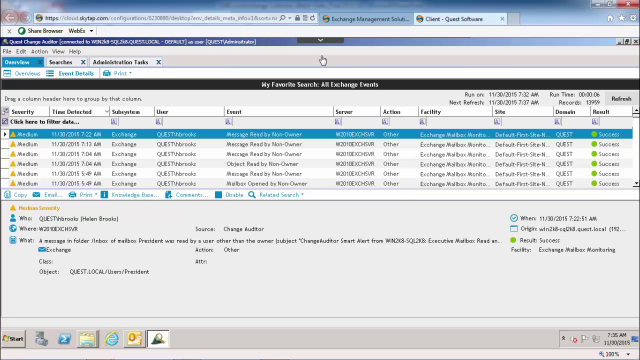Viewport: 640px width, 360px height.
Task: Sort by Time Detected column
Action: [x=79, y=112]
